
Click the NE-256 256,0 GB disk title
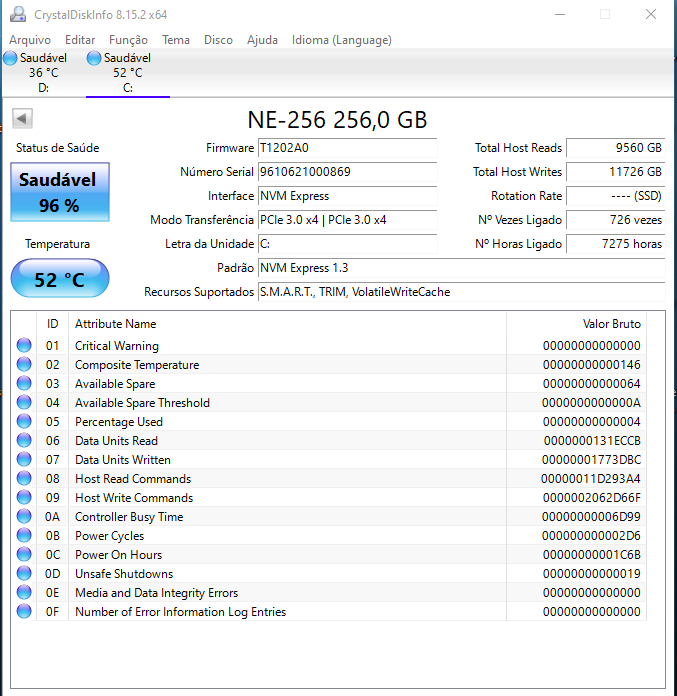pos(337,120)
